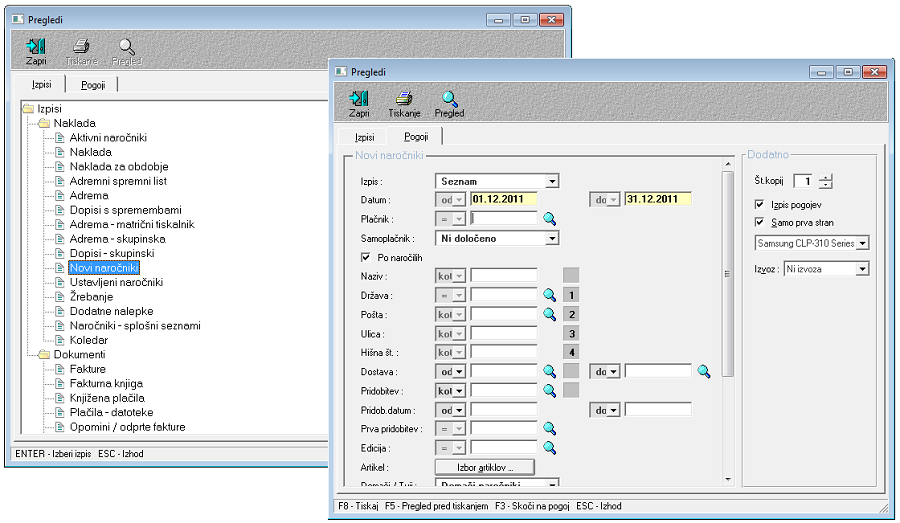The width and height of the screenshot is (900, 523).
Task: Select Naročniki - splošni seznami item
Action: [x=135, y=326]
